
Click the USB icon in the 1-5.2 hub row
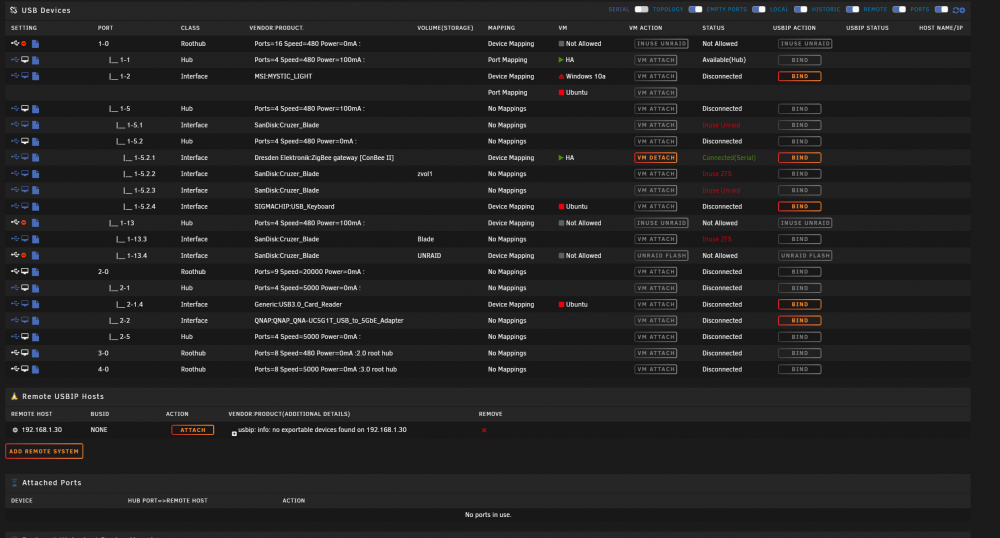point(15,142)
